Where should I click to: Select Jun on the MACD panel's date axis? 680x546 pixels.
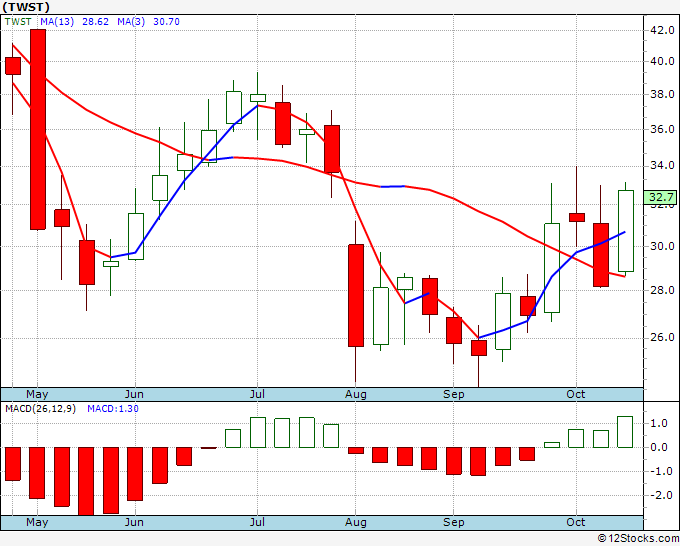(134, 522)
